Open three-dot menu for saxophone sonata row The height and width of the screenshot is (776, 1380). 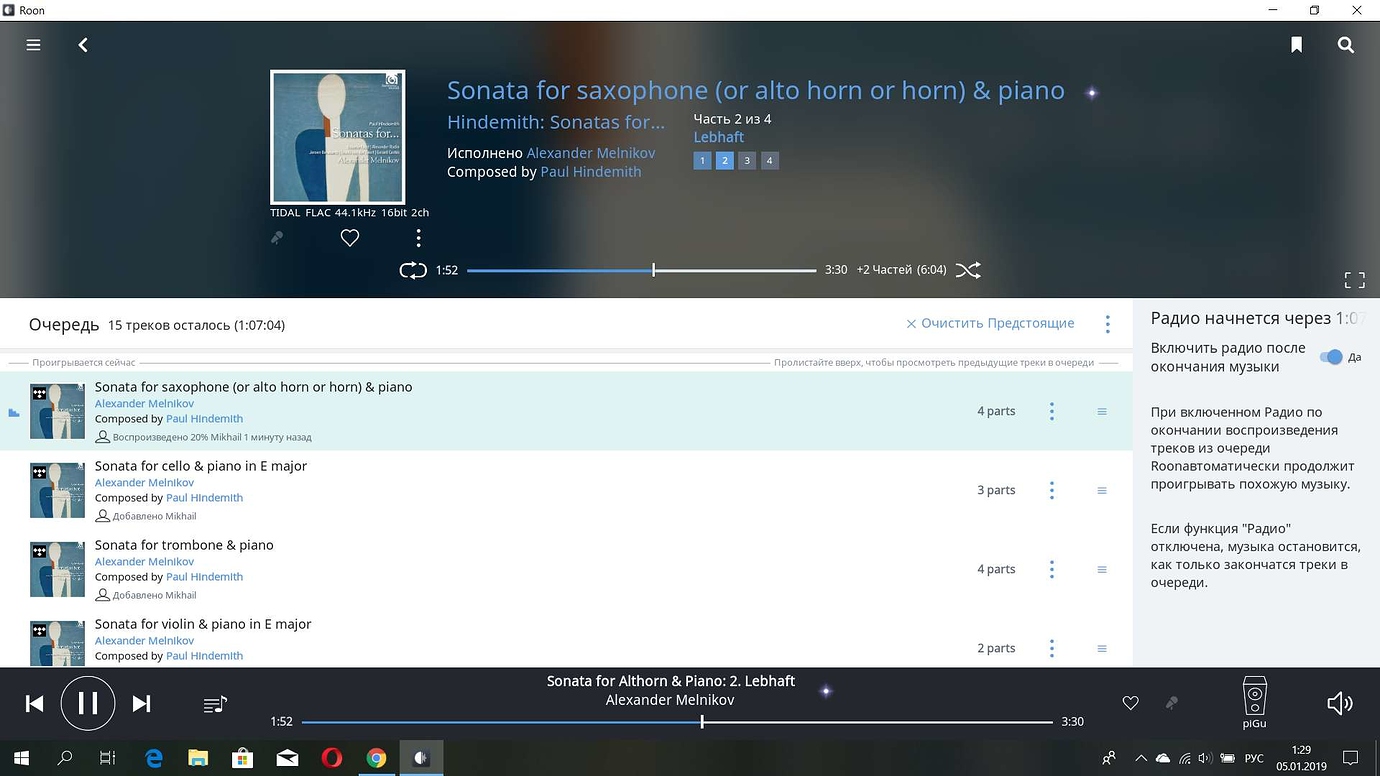(x=1051, y=411)
